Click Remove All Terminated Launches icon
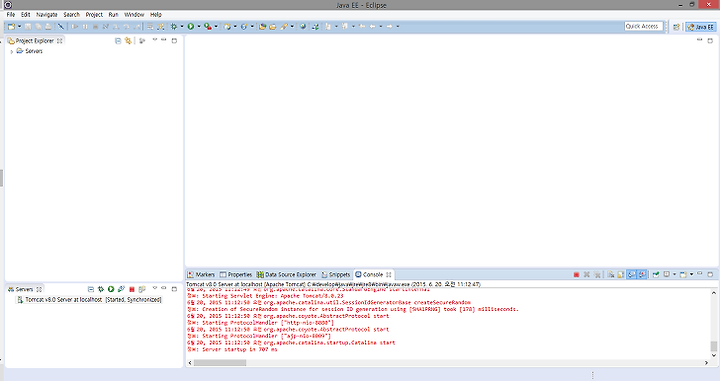 coord(597,275)
